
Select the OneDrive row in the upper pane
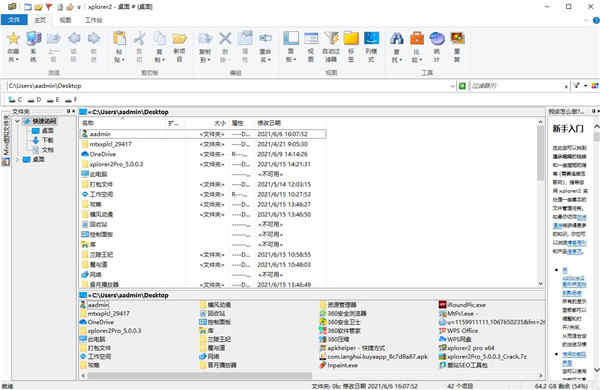point(203,154)
